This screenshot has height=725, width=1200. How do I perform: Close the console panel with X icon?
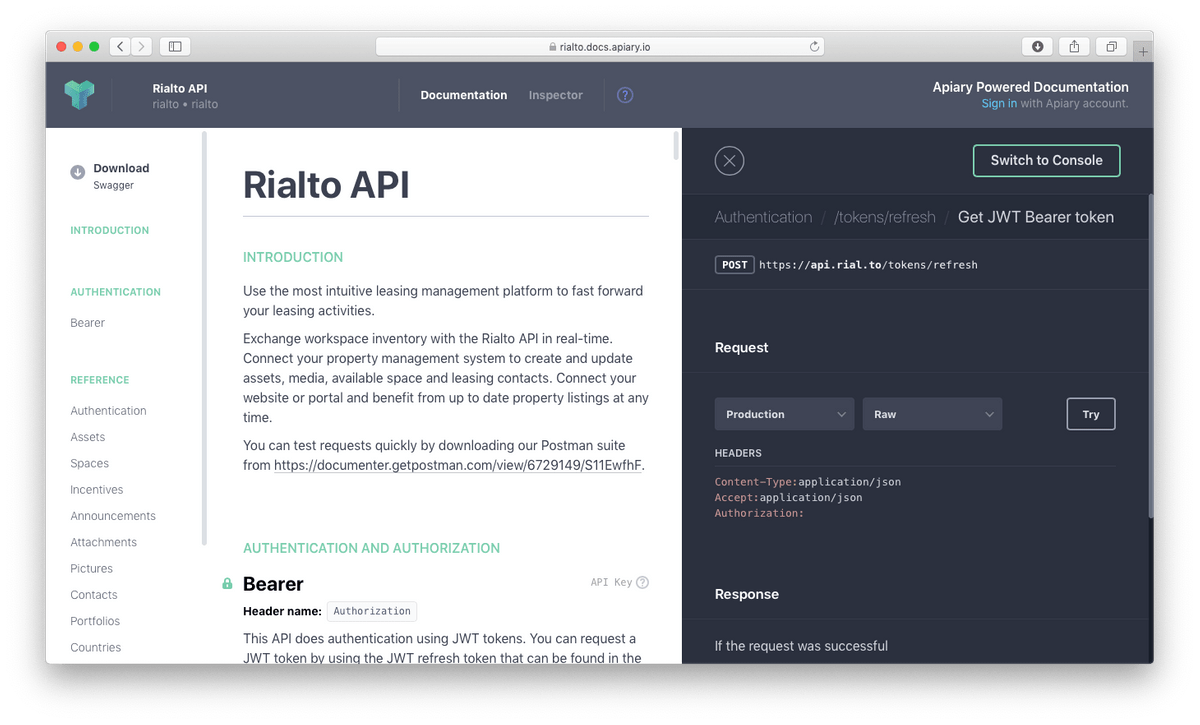729,160
